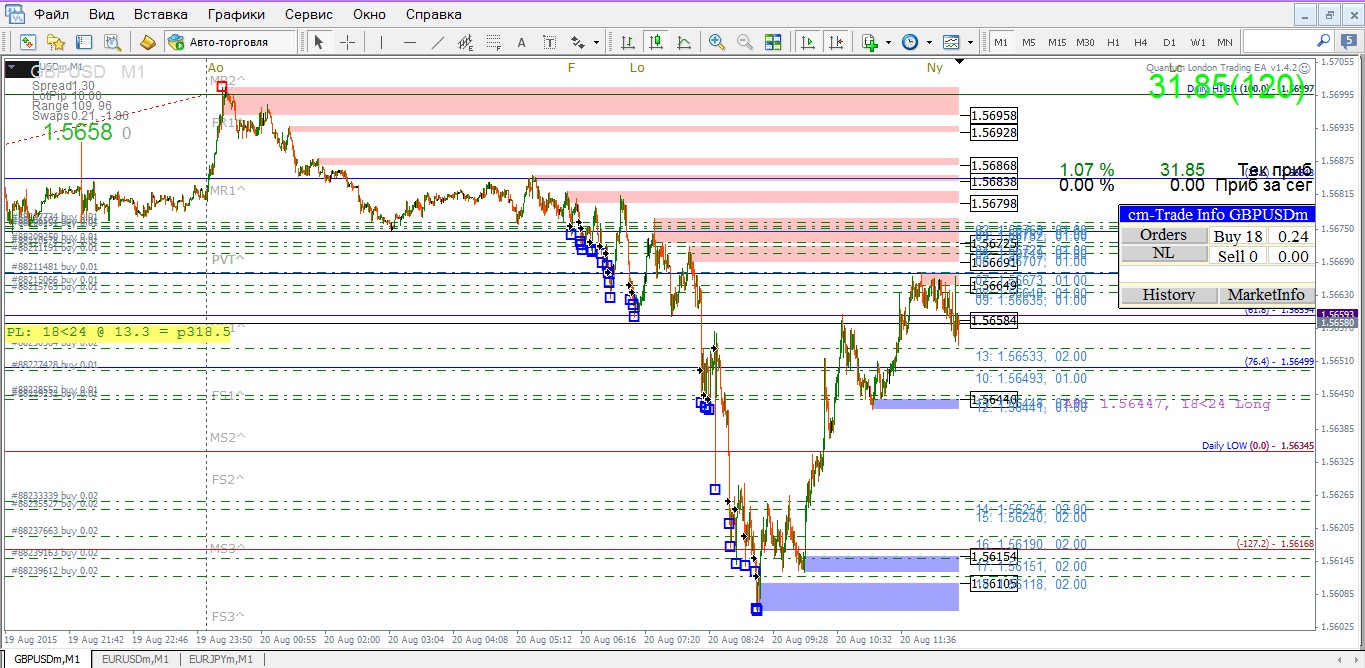Click the NL button in cm-Trade Info

coord(1164,253)
